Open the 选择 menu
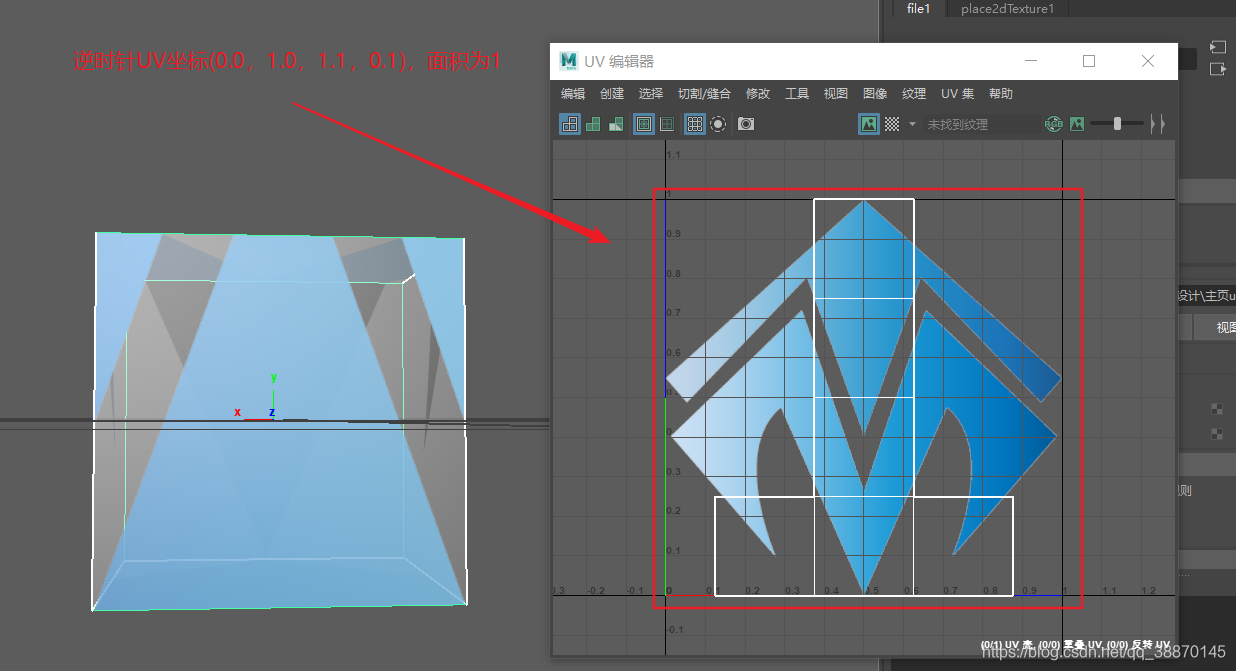This screenshot has height=671, width=1236. point(651,94)
